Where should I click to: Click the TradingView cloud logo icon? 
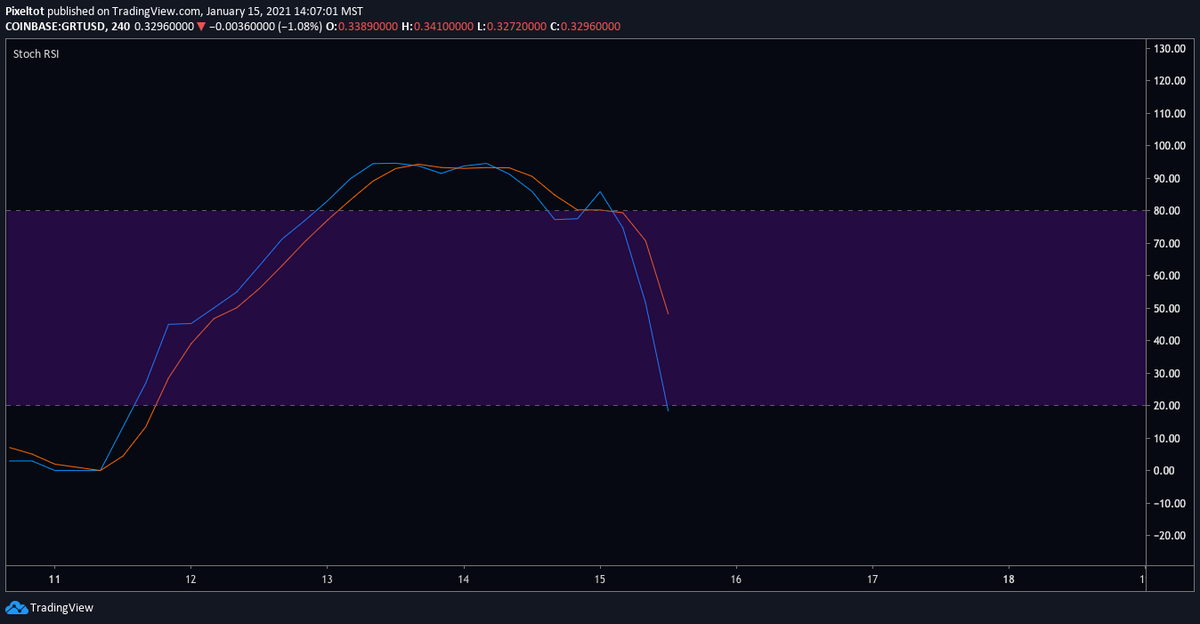tap(16, 607)
